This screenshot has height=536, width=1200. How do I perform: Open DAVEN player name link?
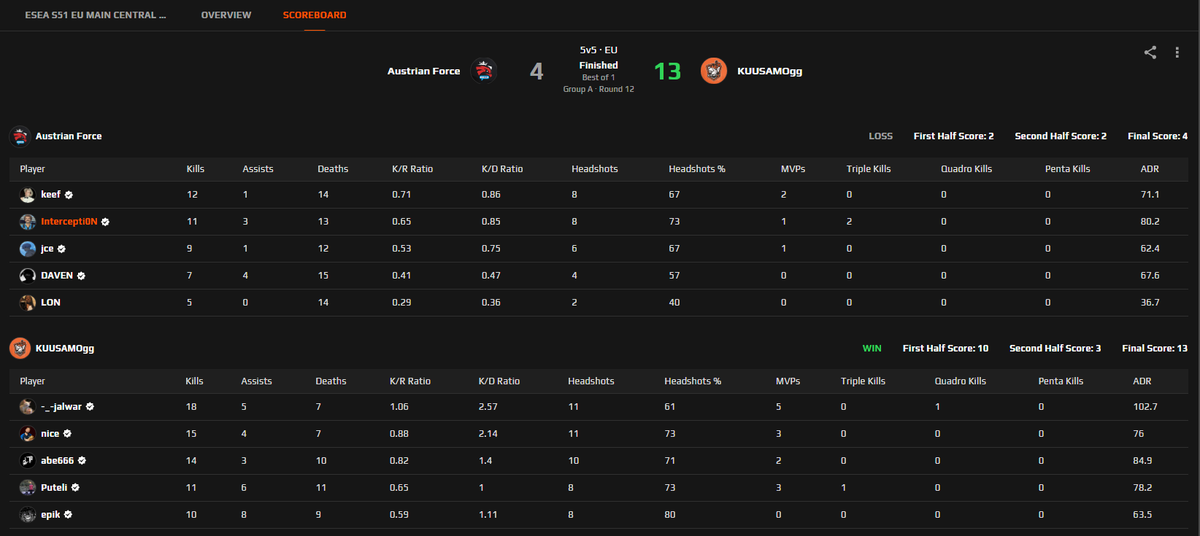57,275
